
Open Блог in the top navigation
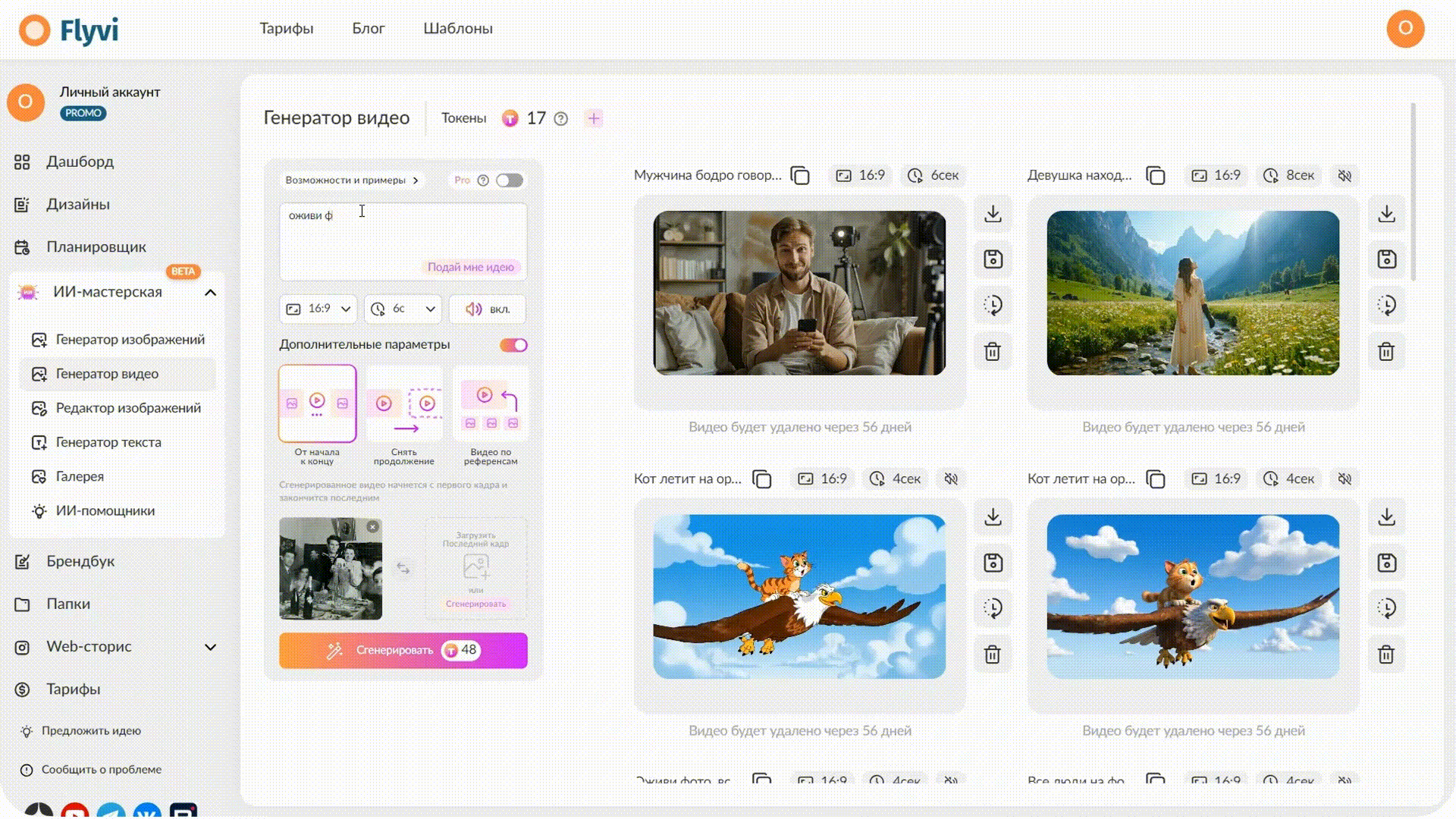(x=369, y=29)
